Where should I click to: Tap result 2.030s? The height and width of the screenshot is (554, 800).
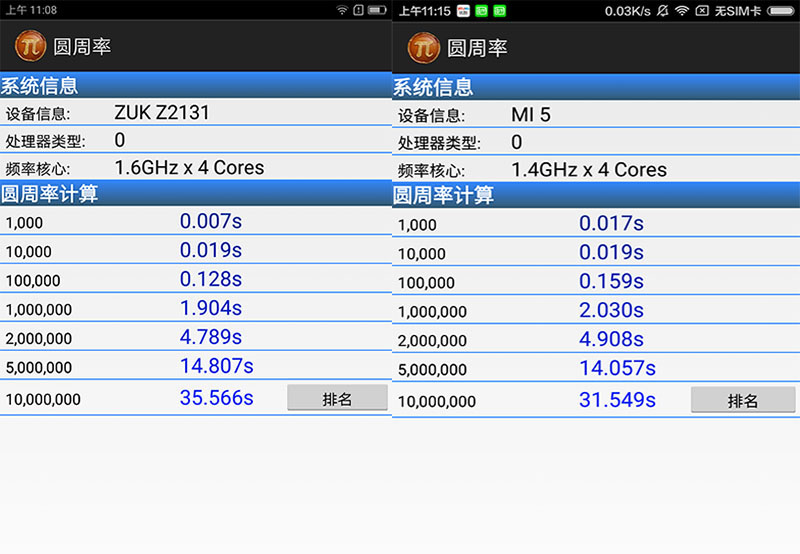tap(611, 310)
